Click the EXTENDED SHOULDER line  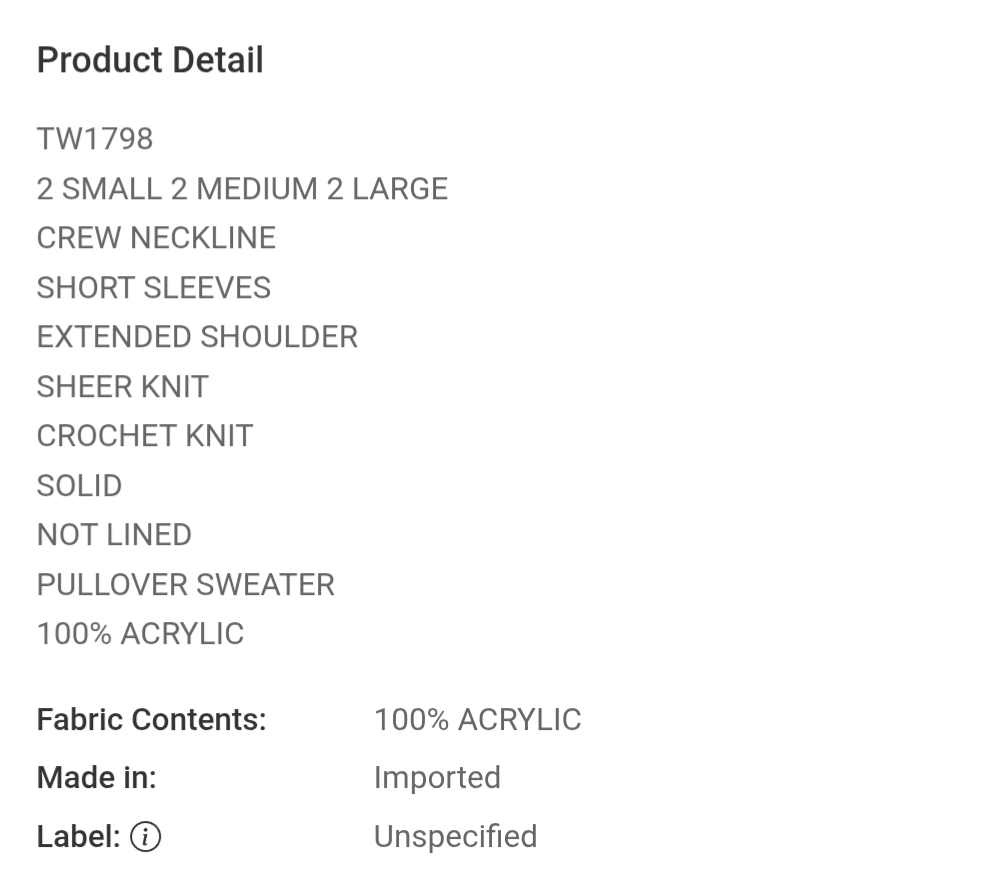pos(197,337)
